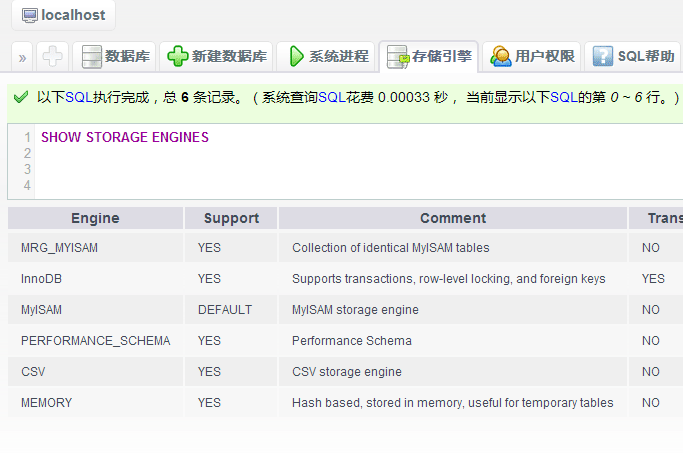Expand the toolbar with double-arrow chevron
The height and width of the screenshot is (453, 683).
[23, 57]
